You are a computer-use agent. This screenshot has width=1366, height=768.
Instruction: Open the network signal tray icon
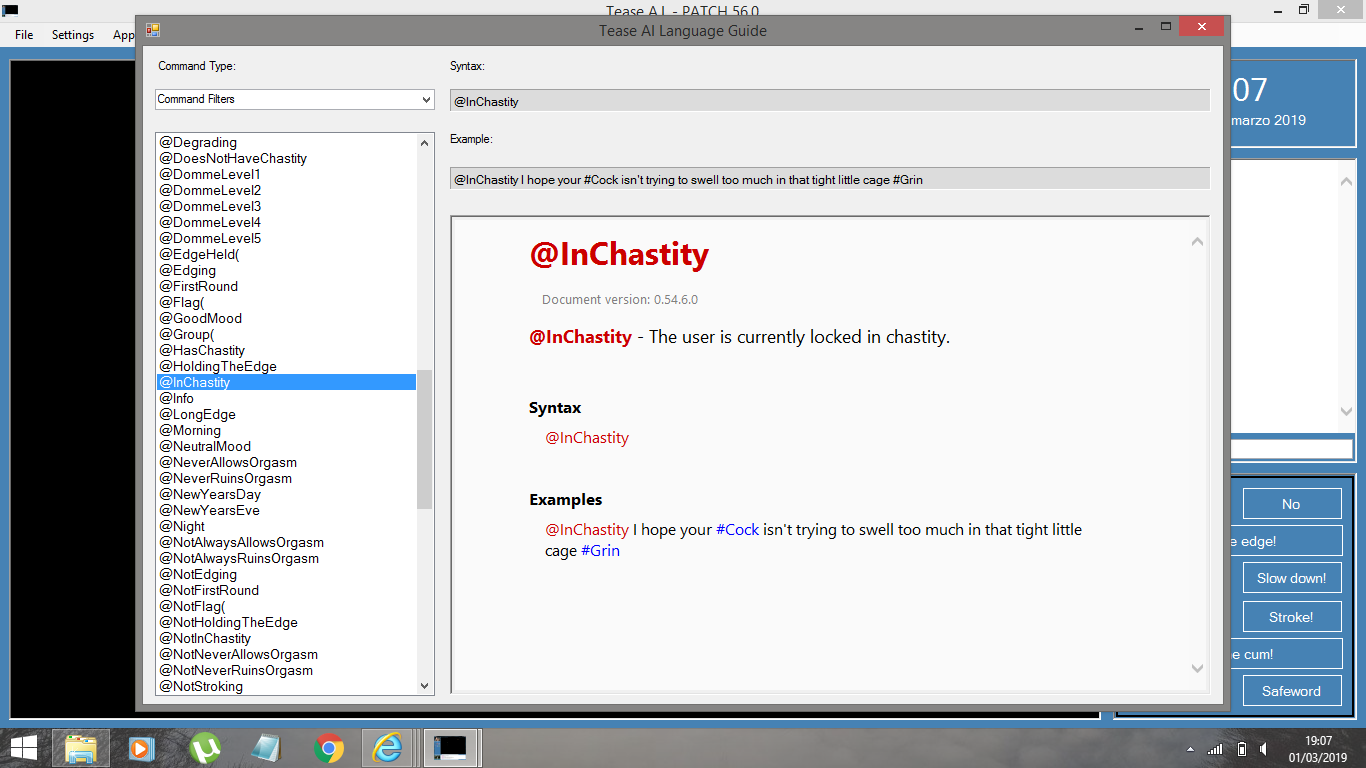click(1215, 749)
